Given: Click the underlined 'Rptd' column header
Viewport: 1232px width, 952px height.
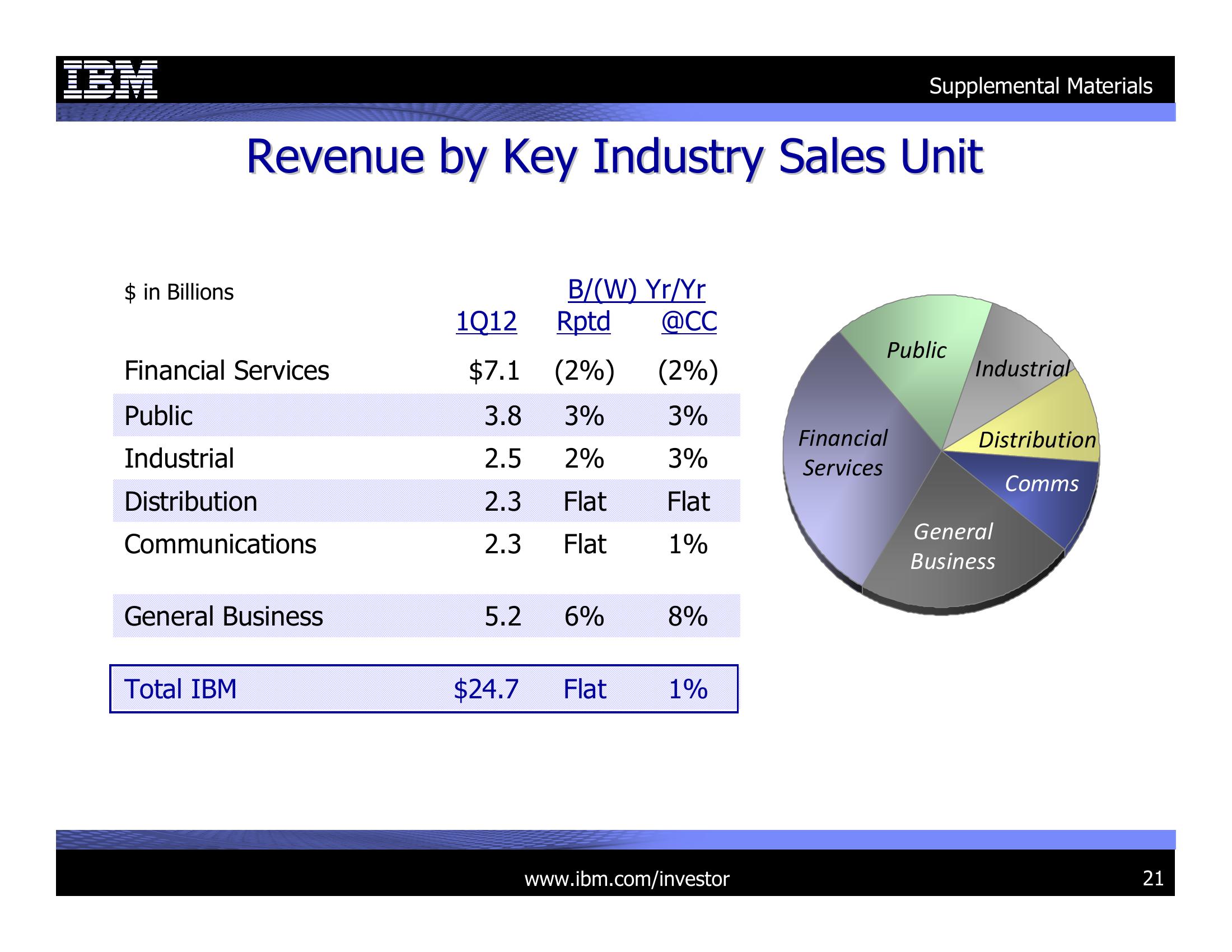Looking at the screenshot, I should click(584, 321).
